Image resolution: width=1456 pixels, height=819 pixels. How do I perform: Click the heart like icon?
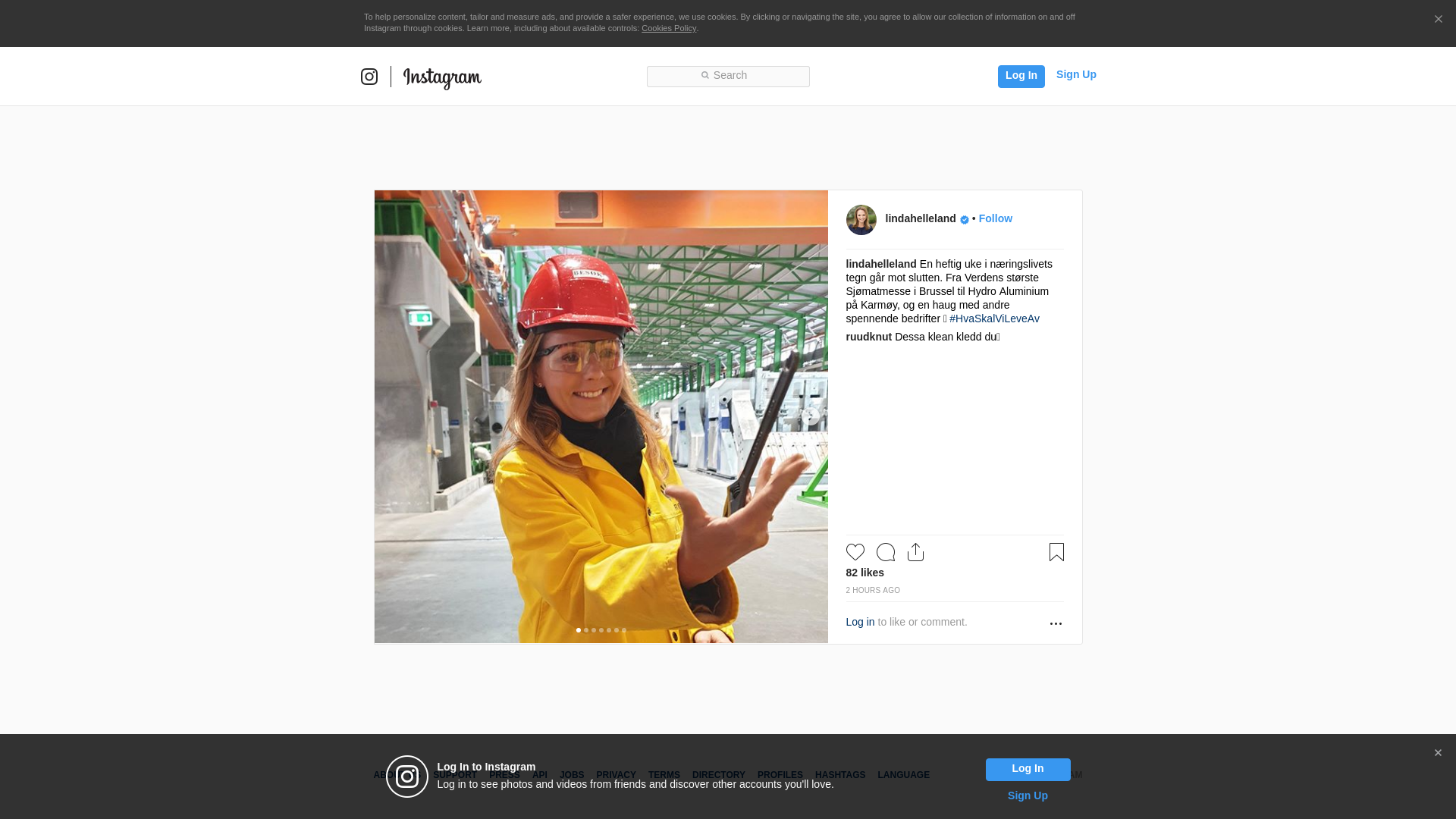click(x=855, y=552)
